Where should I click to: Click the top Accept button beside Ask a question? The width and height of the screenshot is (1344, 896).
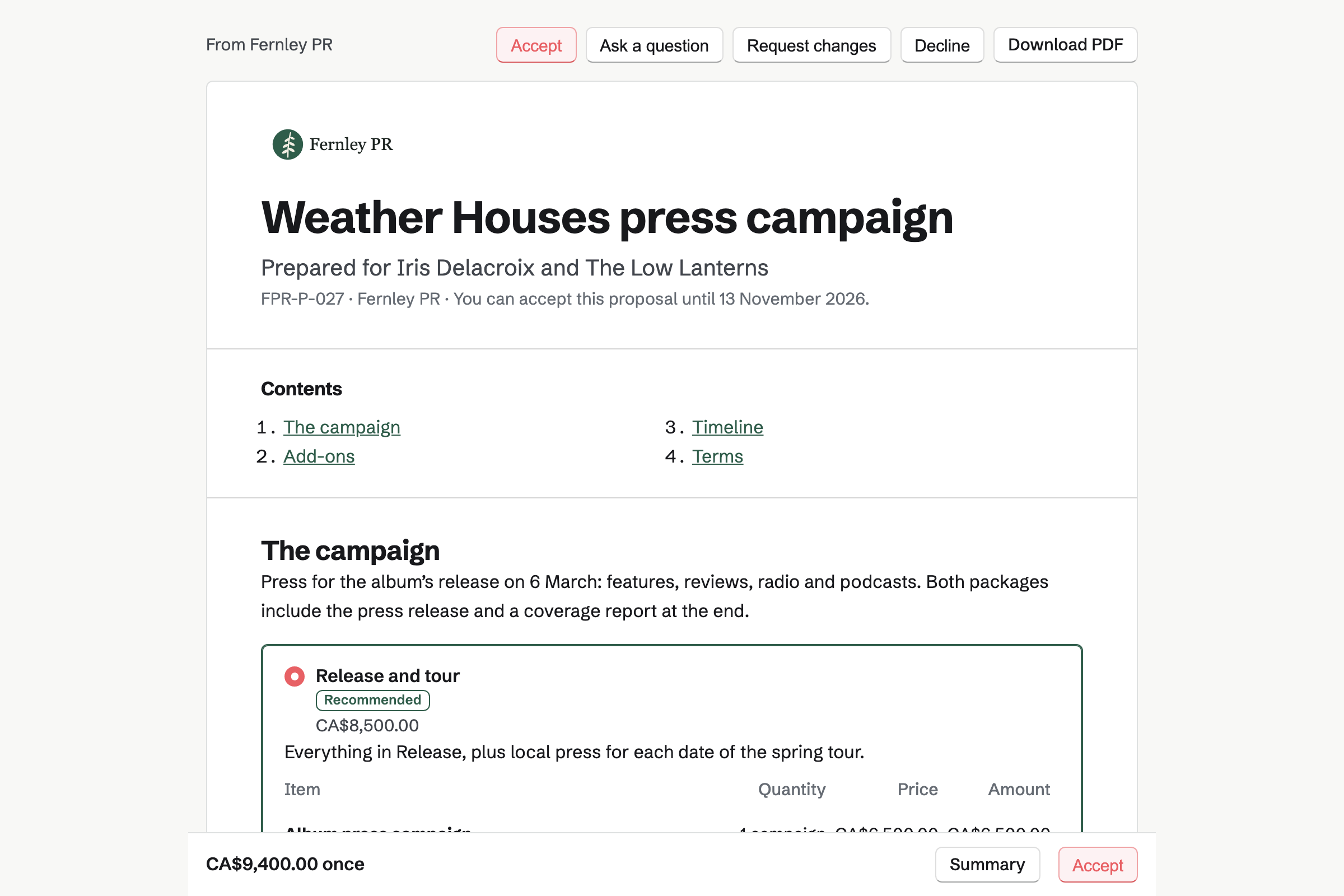pyautogui.click(x=536, y=45)
